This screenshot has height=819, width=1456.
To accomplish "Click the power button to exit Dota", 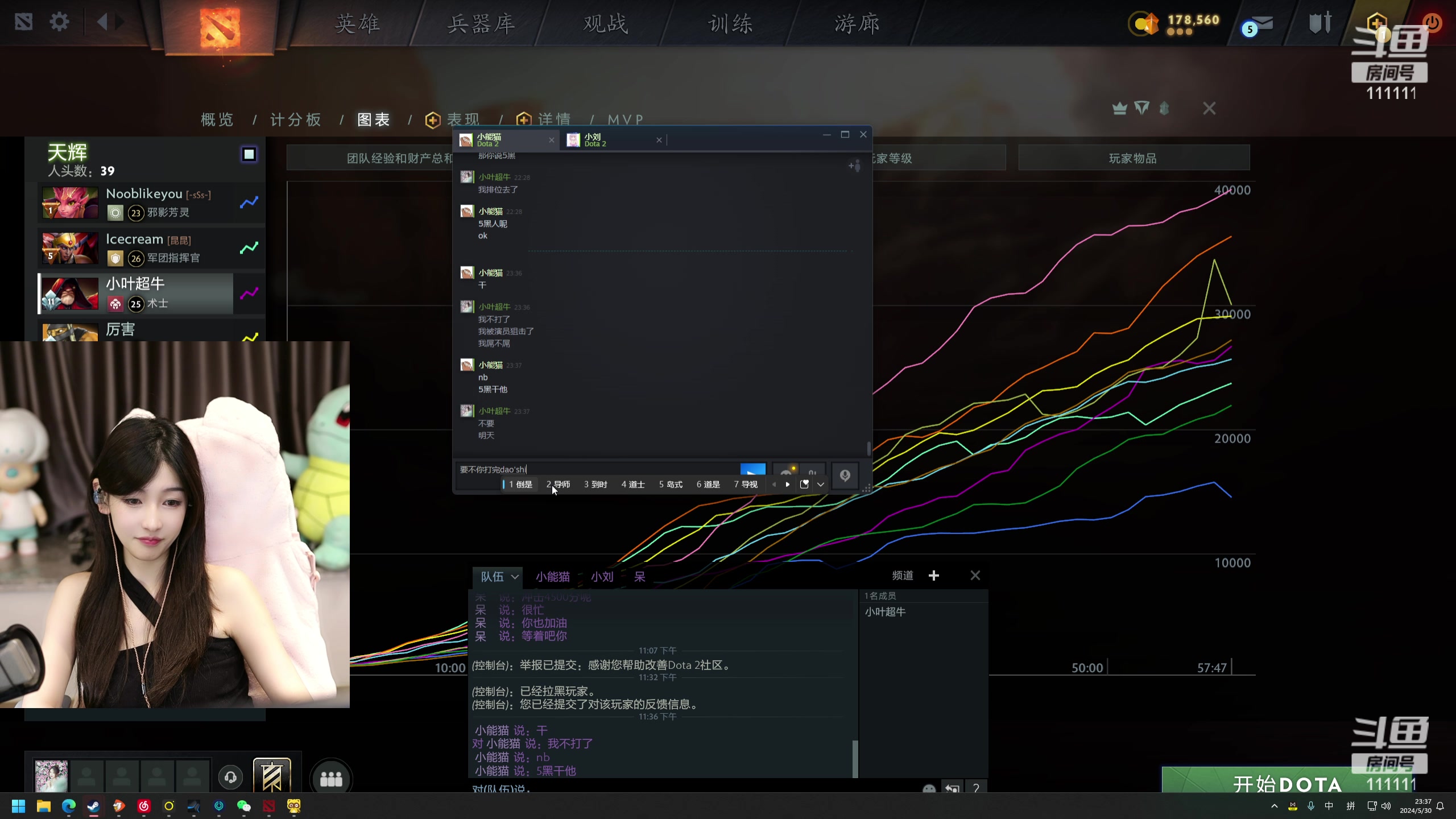I will click(x=1434, y=23).
